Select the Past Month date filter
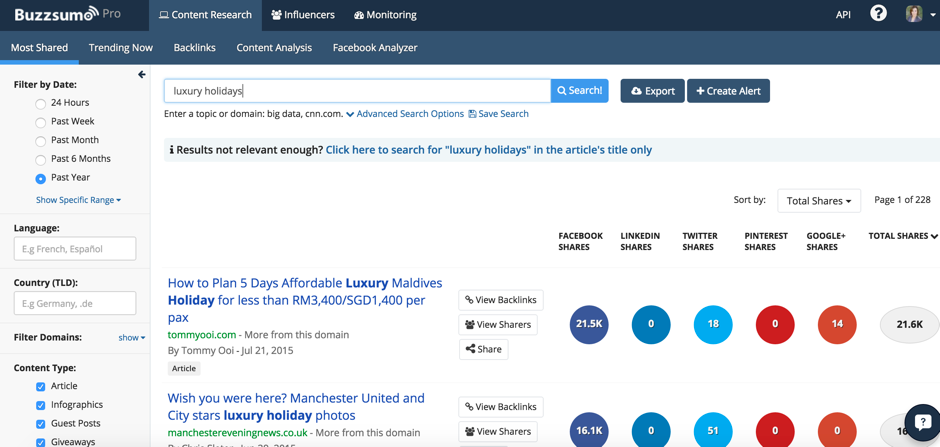 click(41, 141)
